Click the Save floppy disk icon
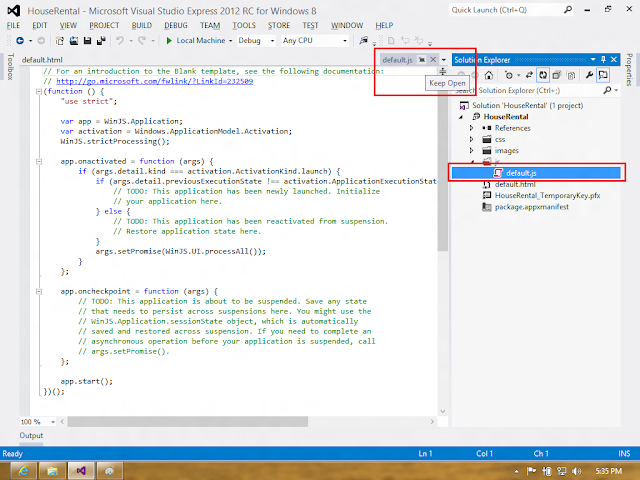This screenshot has height=480, width=640. (x=87, y=40)
